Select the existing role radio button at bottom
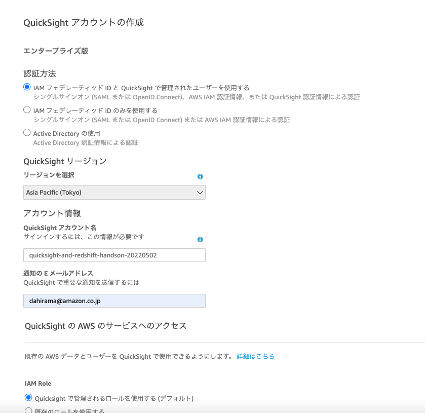The height and width of the screenshot is (413, 425). (x=28, y=410)
